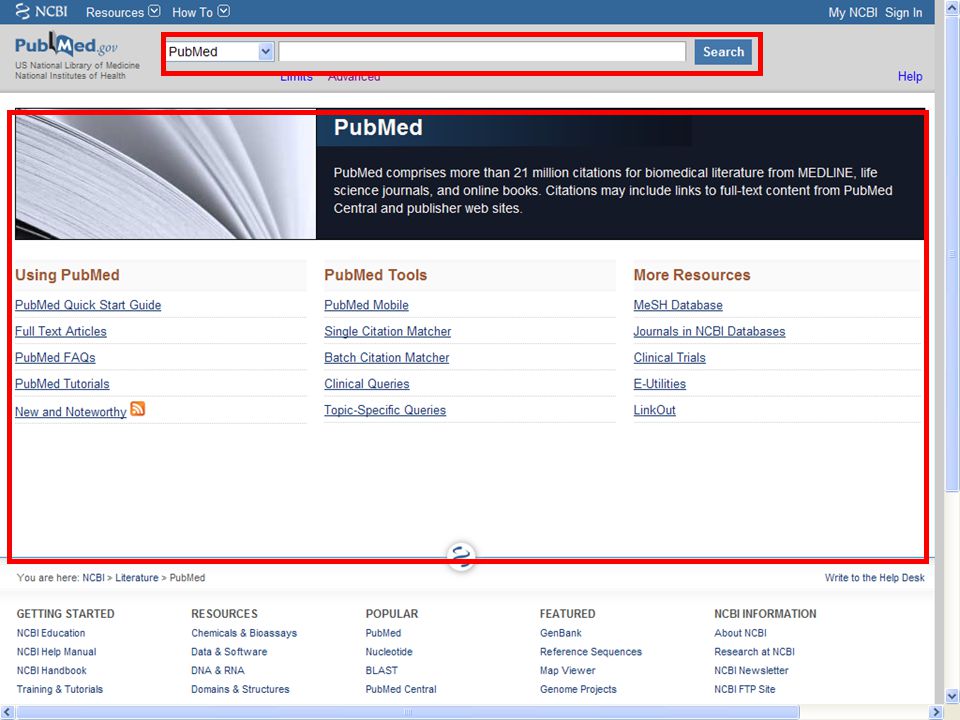The height and width of the screenshot is (720, 960).
Task: Open About NCBI
Action: [x=740, y=633]
